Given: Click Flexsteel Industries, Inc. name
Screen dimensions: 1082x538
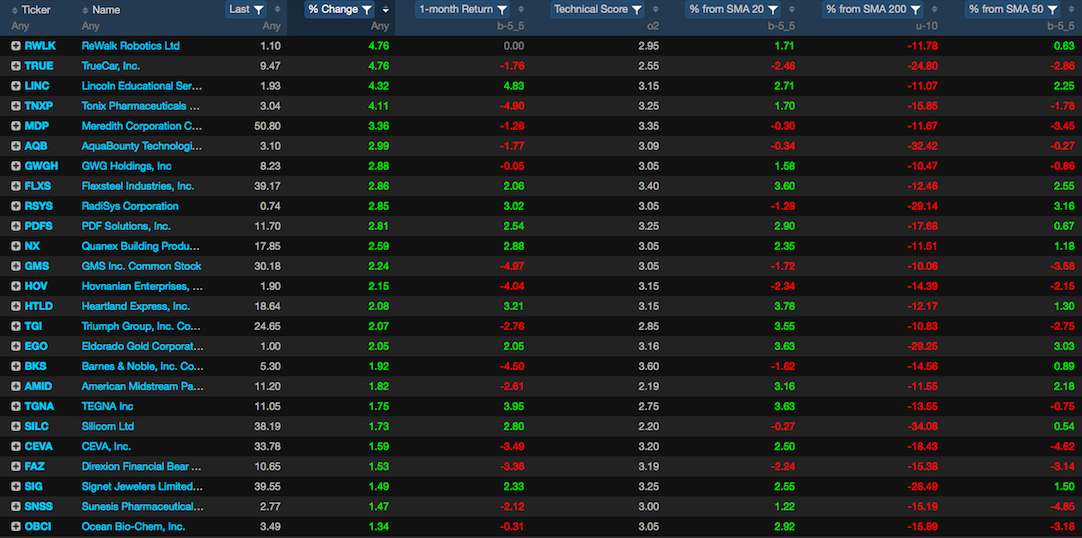Looking at the screenshot, I should click(x=138, y=186).
